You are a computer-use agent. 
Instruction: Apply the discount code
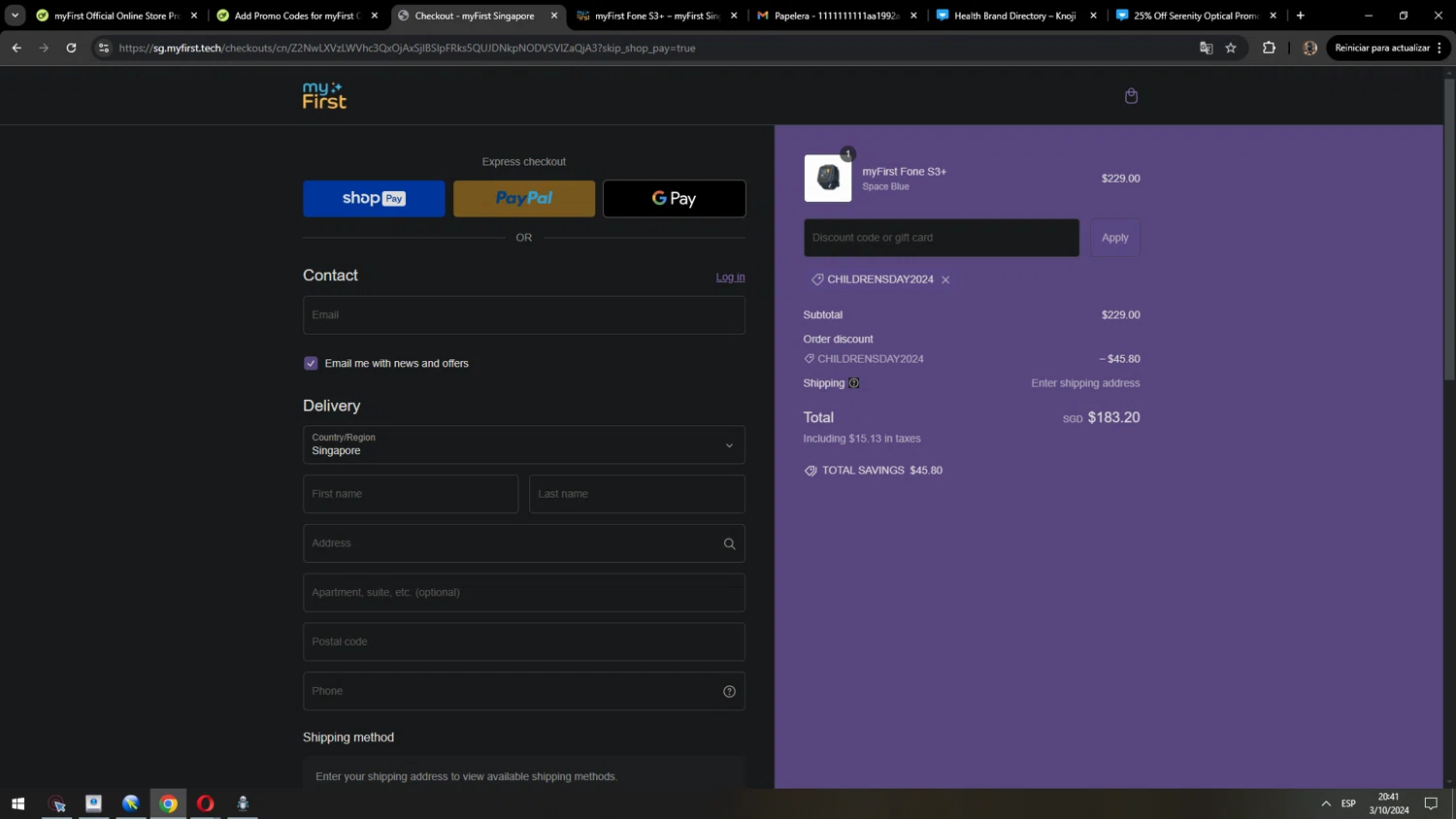pos(1114,238)
